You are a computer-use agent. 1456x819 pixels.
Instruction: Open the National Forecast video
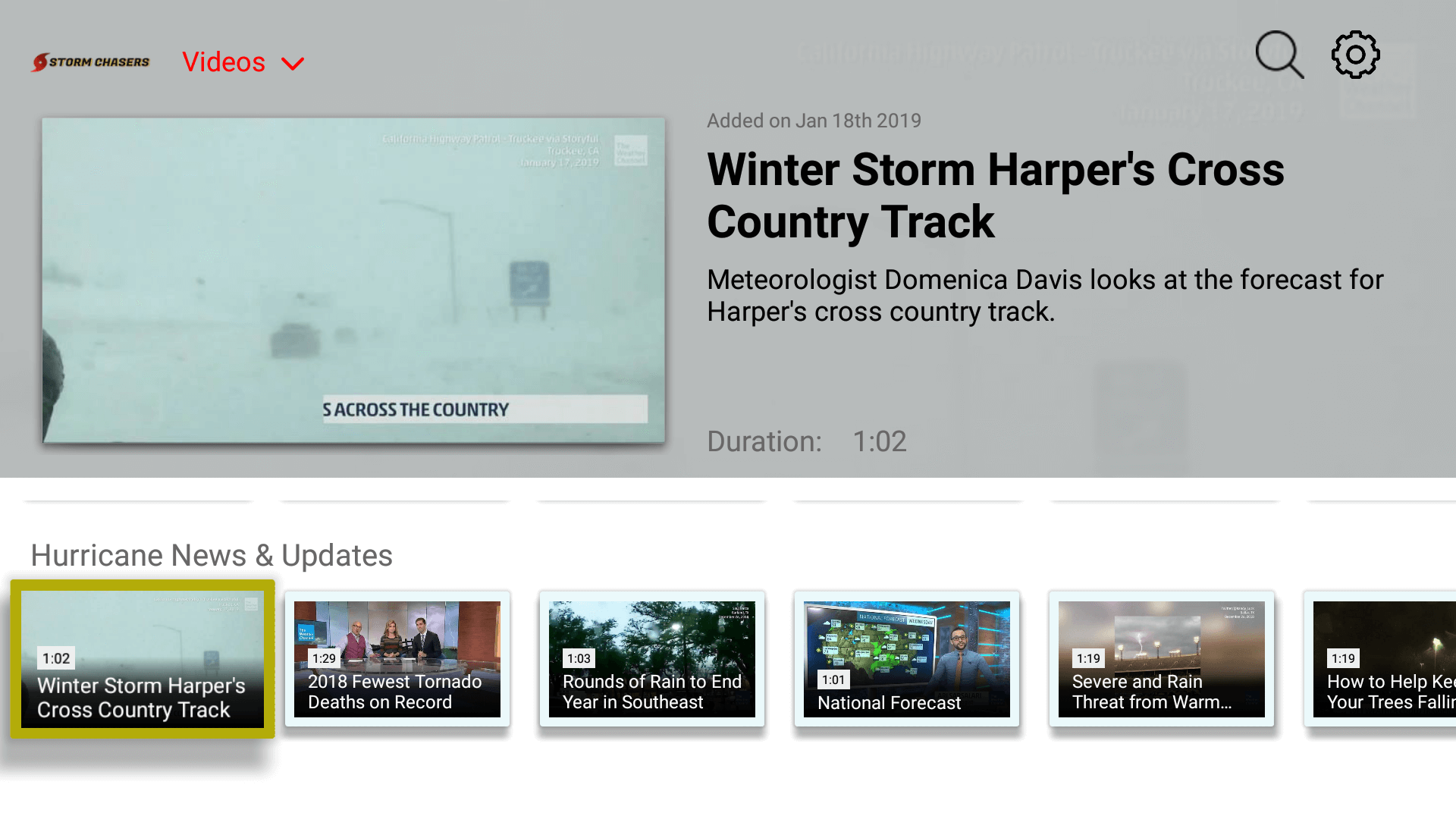pos(906,659)
